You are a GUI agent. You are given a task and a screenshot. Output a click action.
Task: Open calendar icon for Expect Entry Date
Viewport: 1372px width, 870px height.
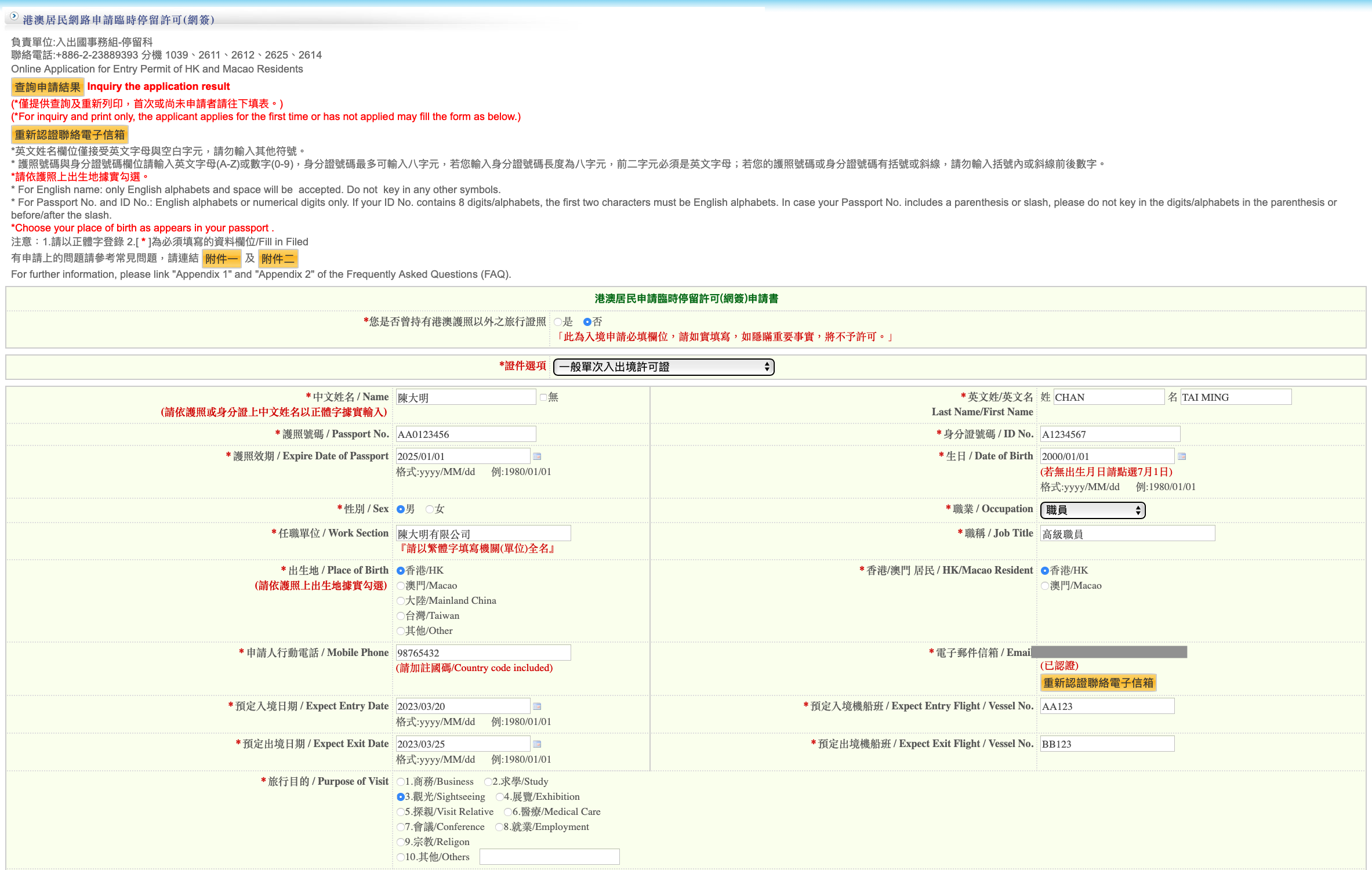(x=537, y=706)
